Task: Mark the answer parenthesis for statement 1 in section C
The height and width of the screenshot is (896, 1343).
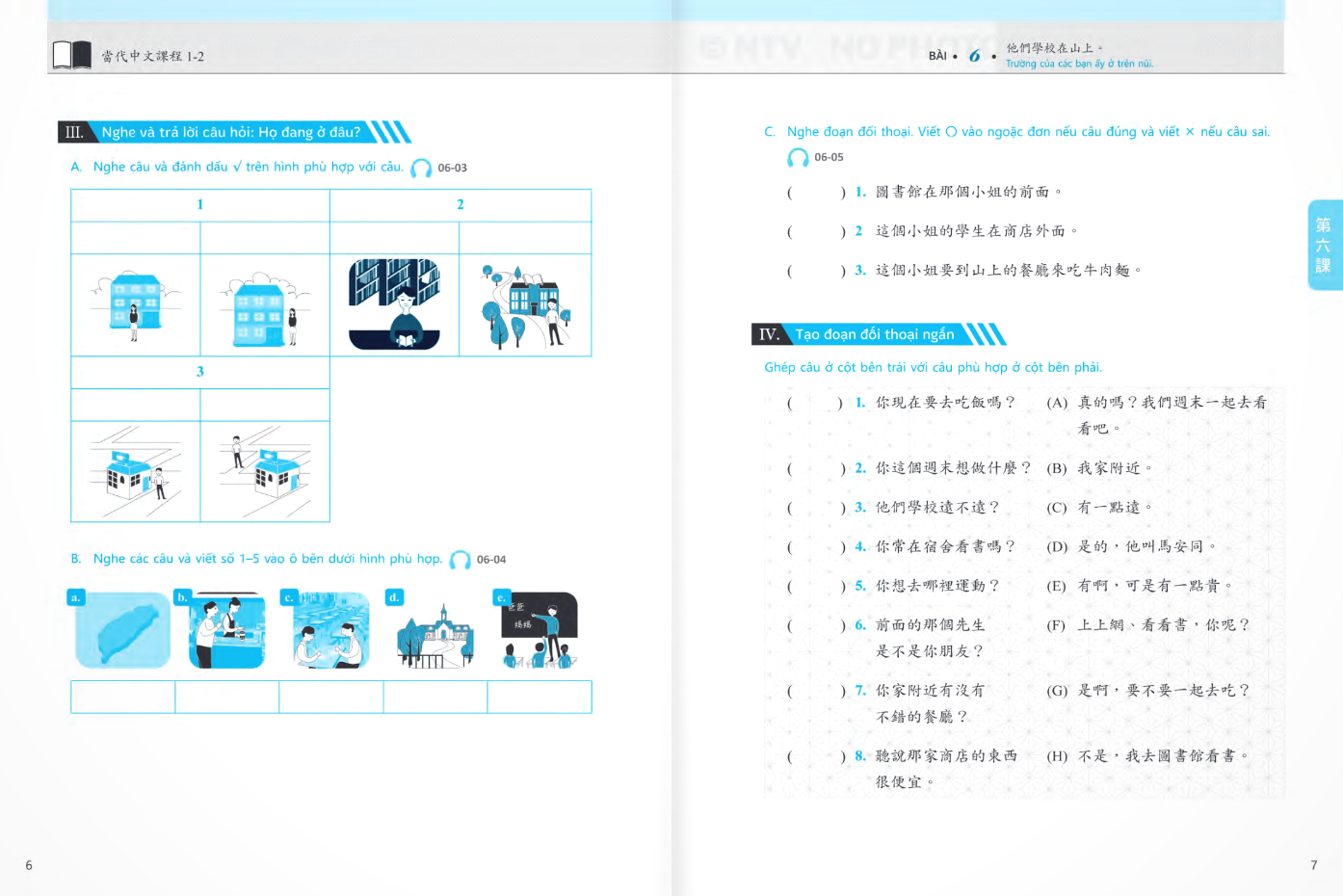Action: click(x=816, y=193)
